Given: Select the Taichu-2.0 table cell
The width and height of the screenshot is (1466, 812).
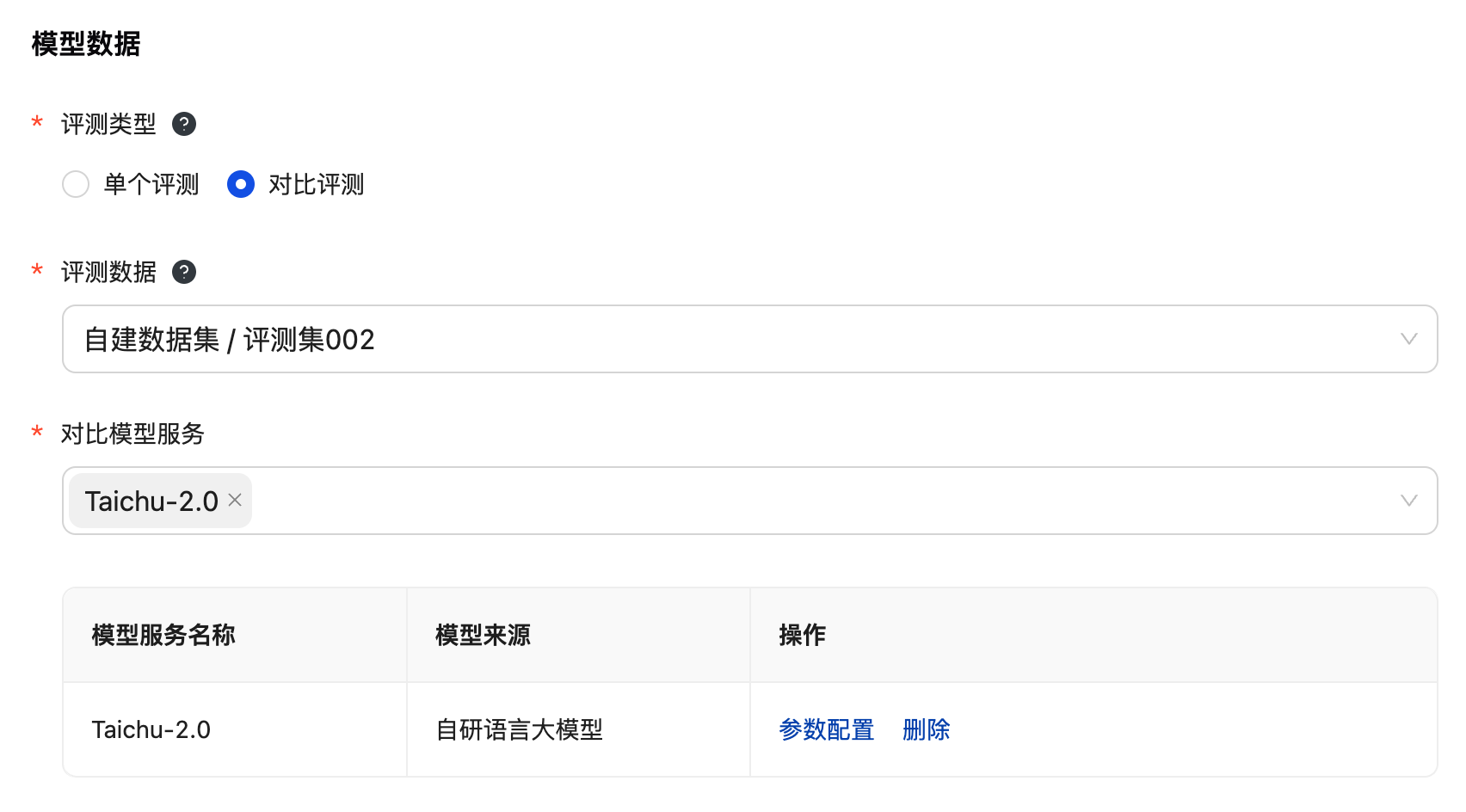Looking at the screenshot, I should pos(151,729).
